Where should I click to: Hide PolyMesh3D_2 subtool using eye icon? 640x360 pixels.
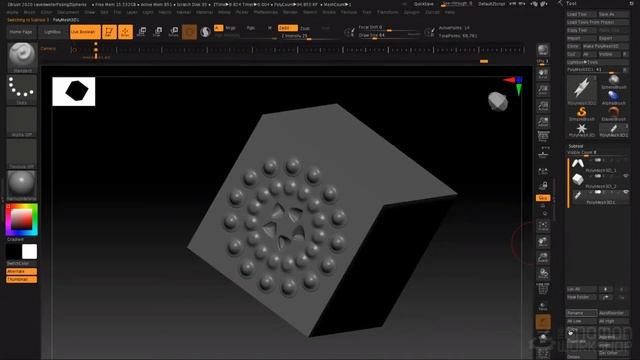tap(625, 176)
